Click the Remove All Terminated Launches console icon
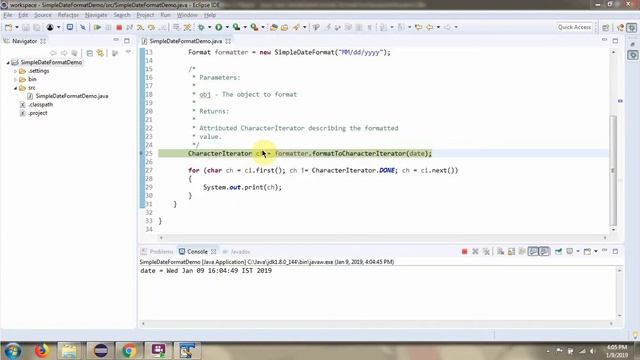The image size is (640, 360). 486,251
